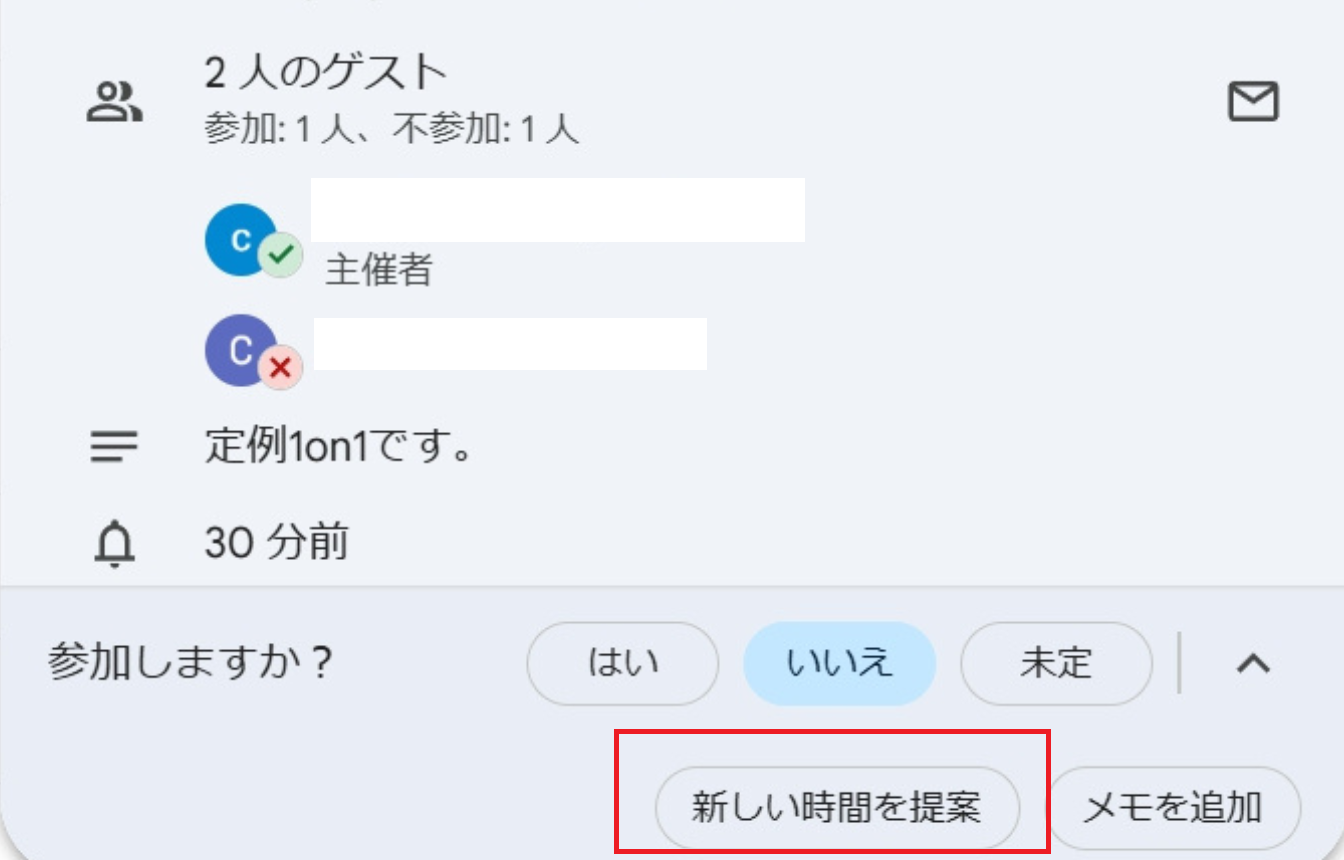Select the いいえ response option
The width and height of the screenshot is (1344, 860).
839,664
